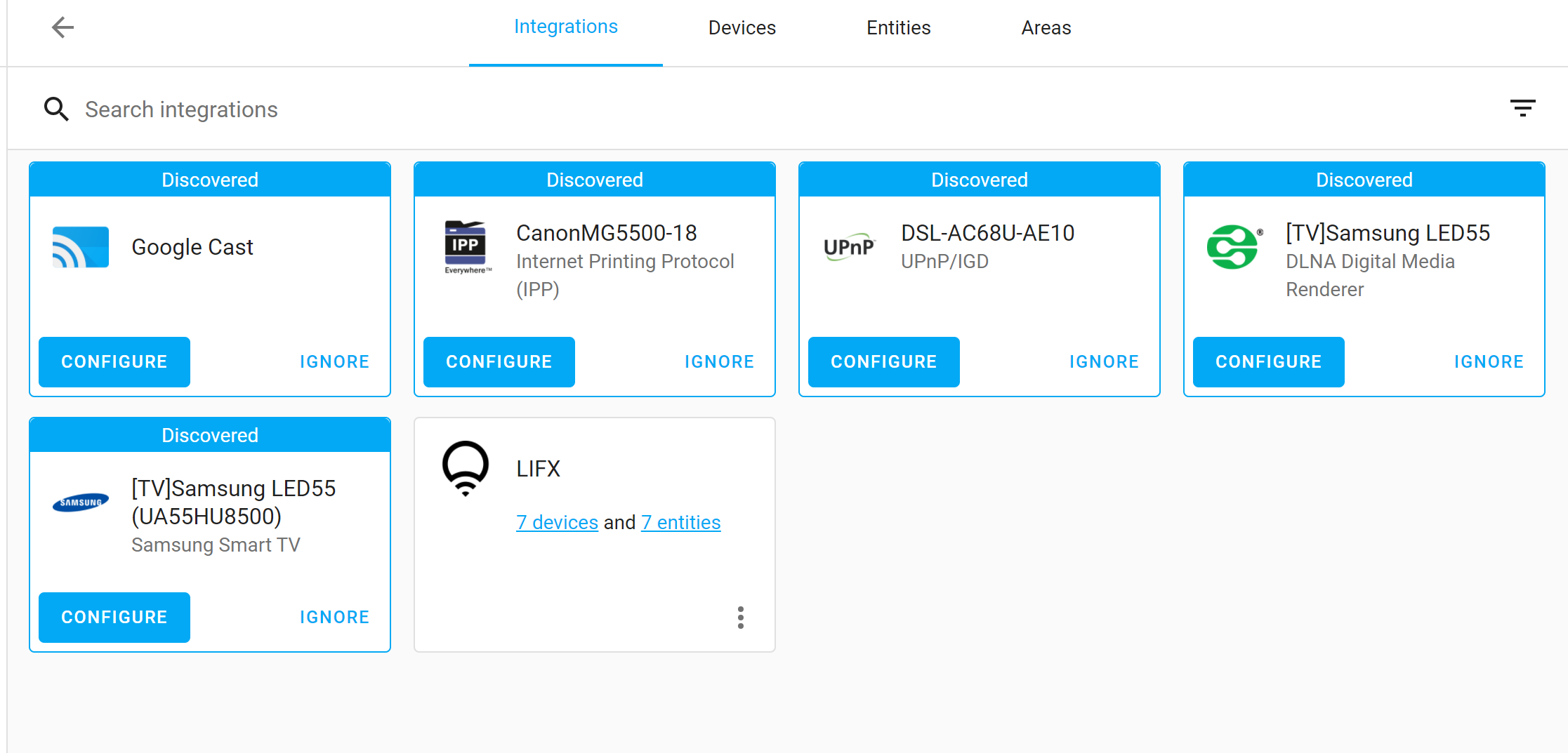
Task: Open the Areas tab
Action: (x=1046, y=27)
